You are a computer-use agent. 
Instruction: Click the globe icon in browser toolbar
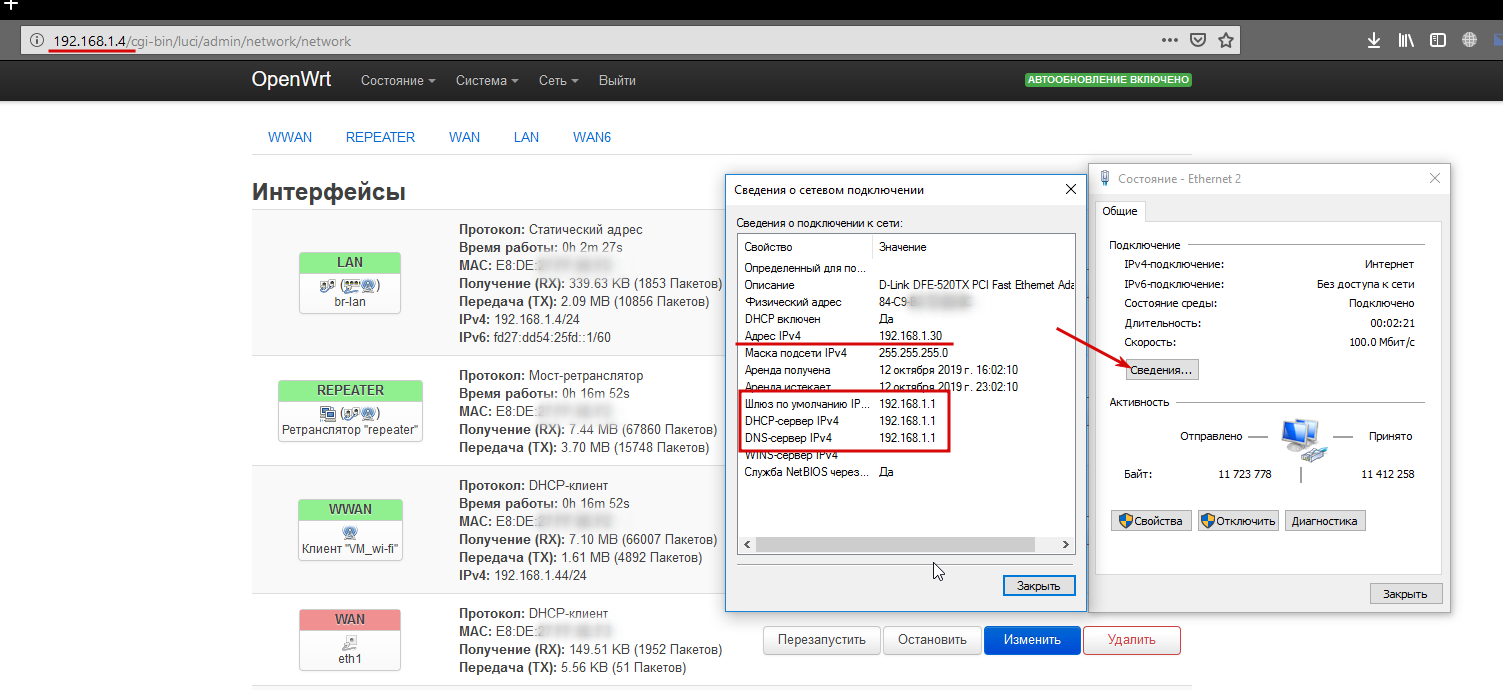tap(1468, 40)
